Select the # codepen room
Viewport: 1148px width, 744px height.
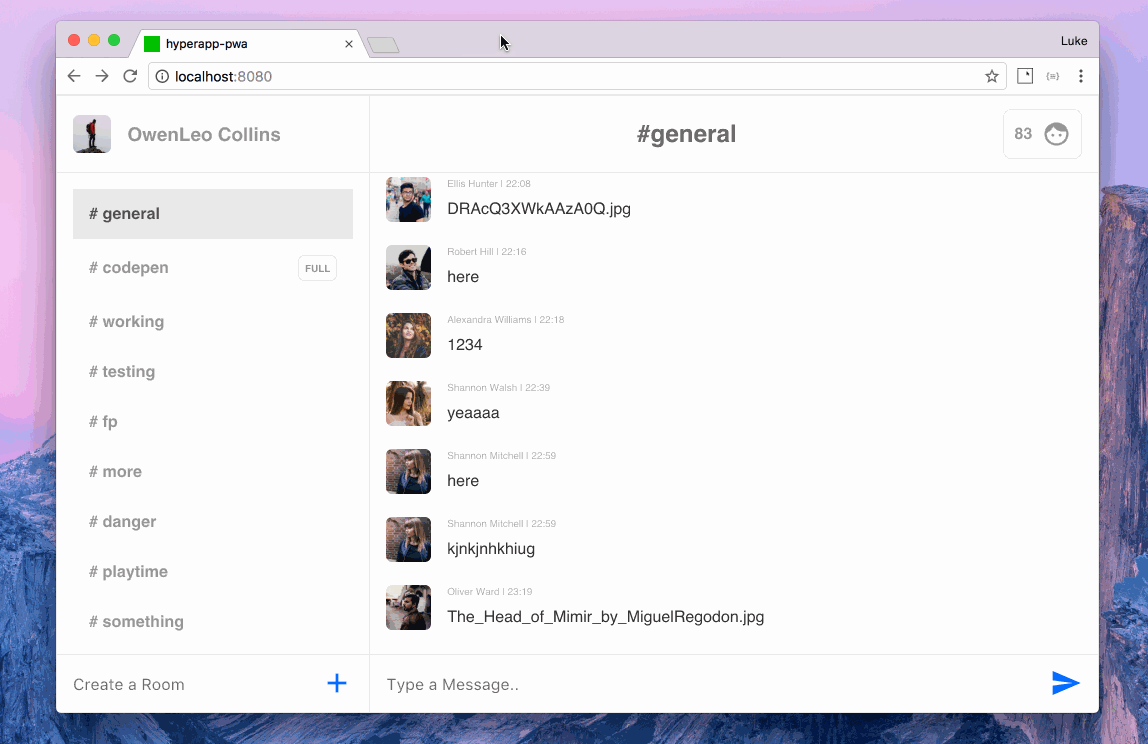129,268
